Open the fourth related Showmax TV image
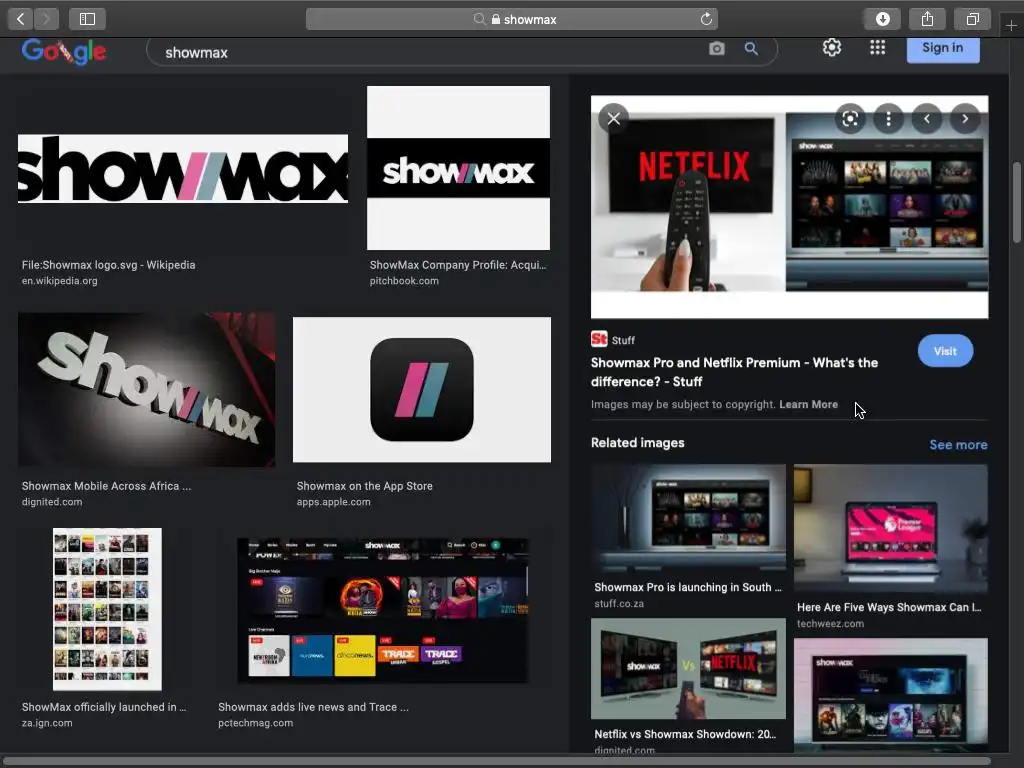1024x768 pixels. (x=891, y=694)
